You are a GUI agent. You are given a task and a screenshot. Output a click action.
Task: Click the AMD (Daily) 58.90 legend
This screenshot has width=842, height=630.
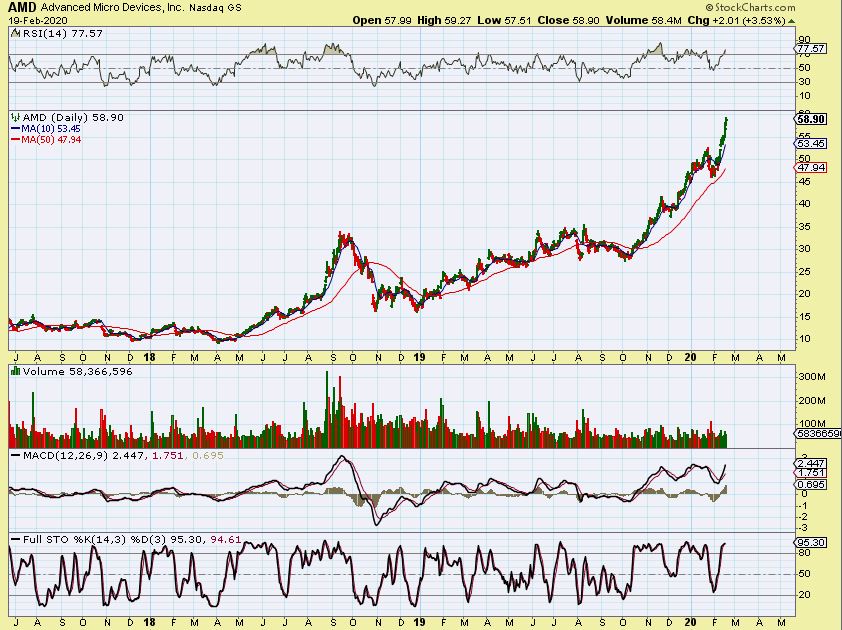(73, 117)
